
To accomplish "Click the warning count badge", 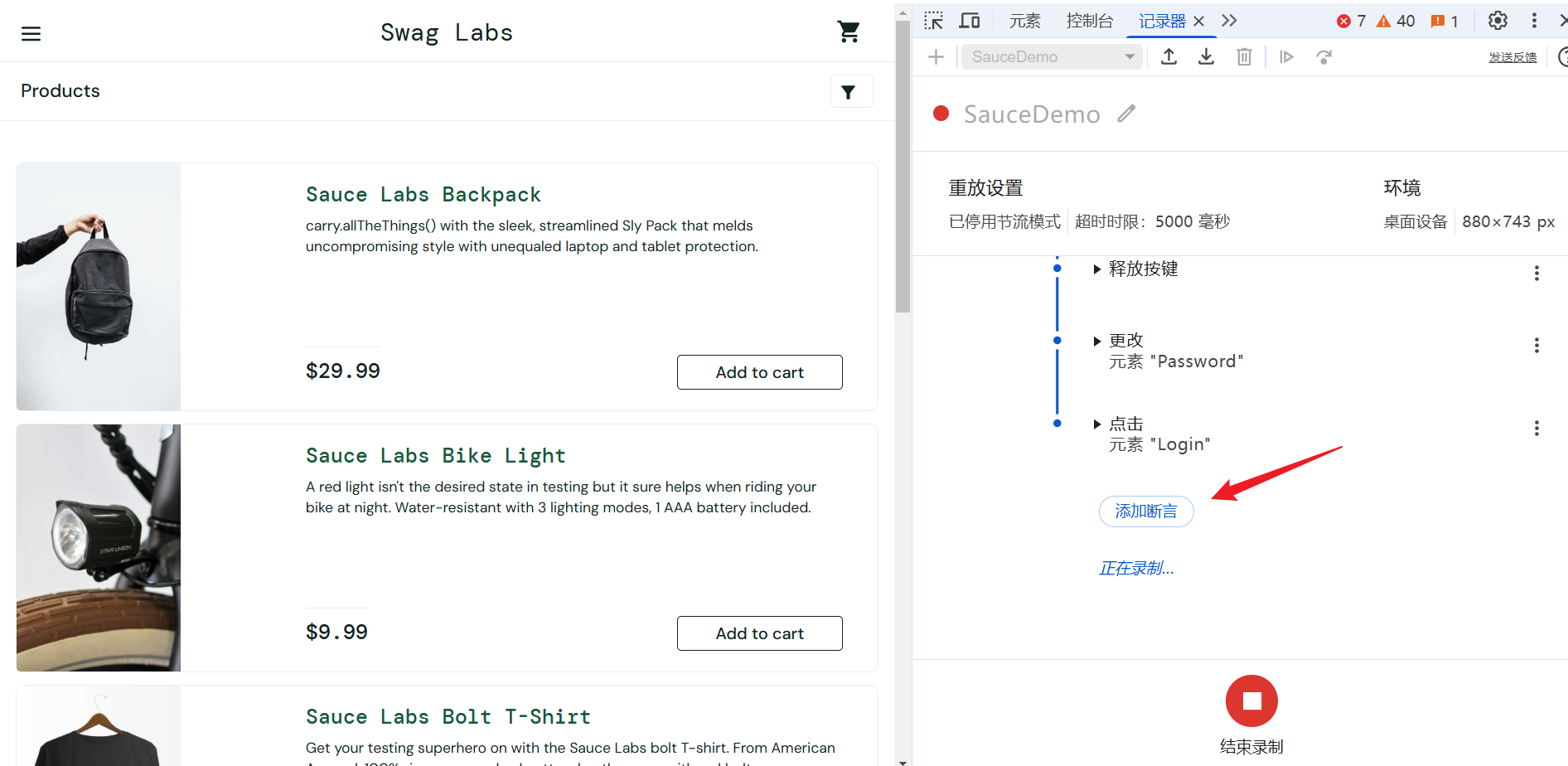I will (1395, 21).
